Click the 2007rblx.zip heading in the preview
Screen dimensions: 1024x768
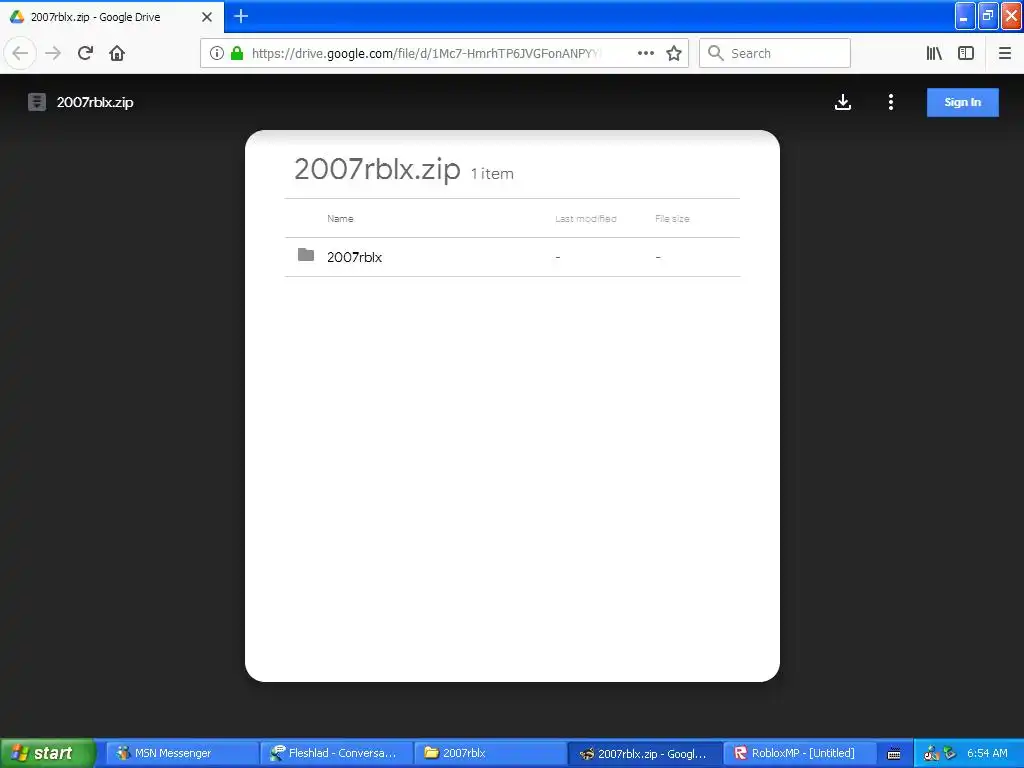click(377, 169)
